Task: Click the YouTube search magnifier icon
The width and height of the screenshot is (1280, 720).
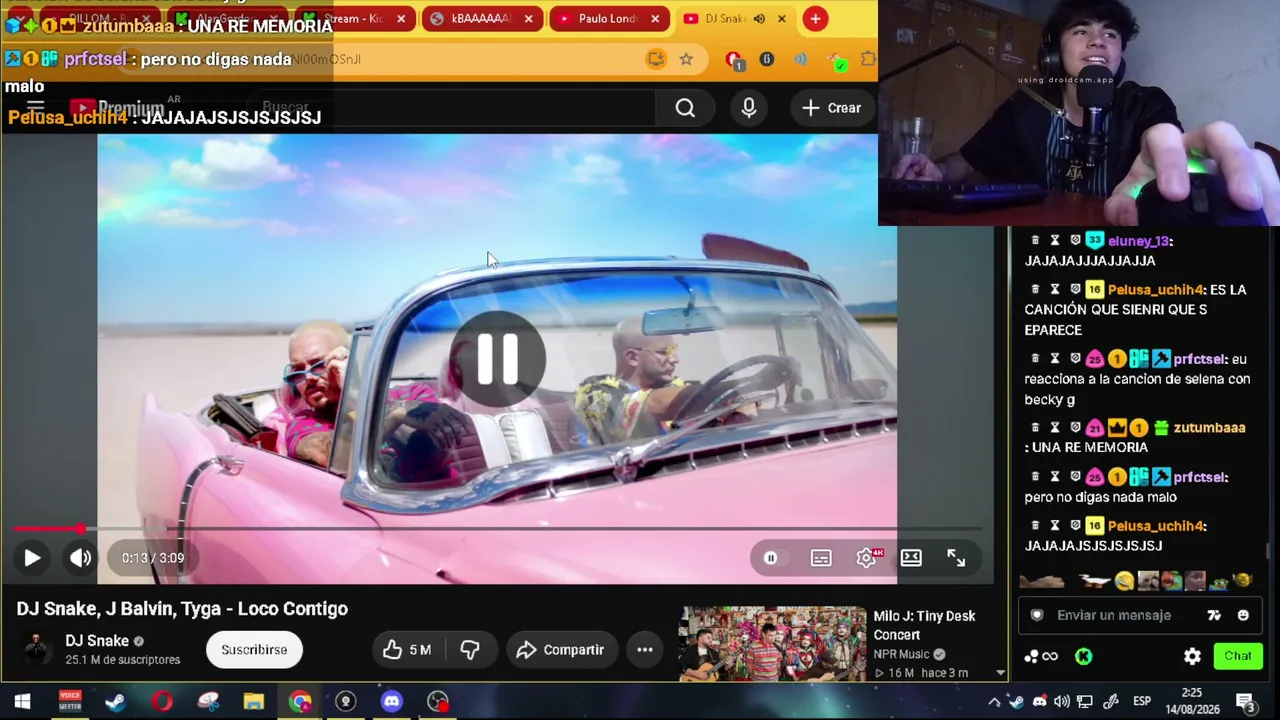Action: [x=685, y=108]
